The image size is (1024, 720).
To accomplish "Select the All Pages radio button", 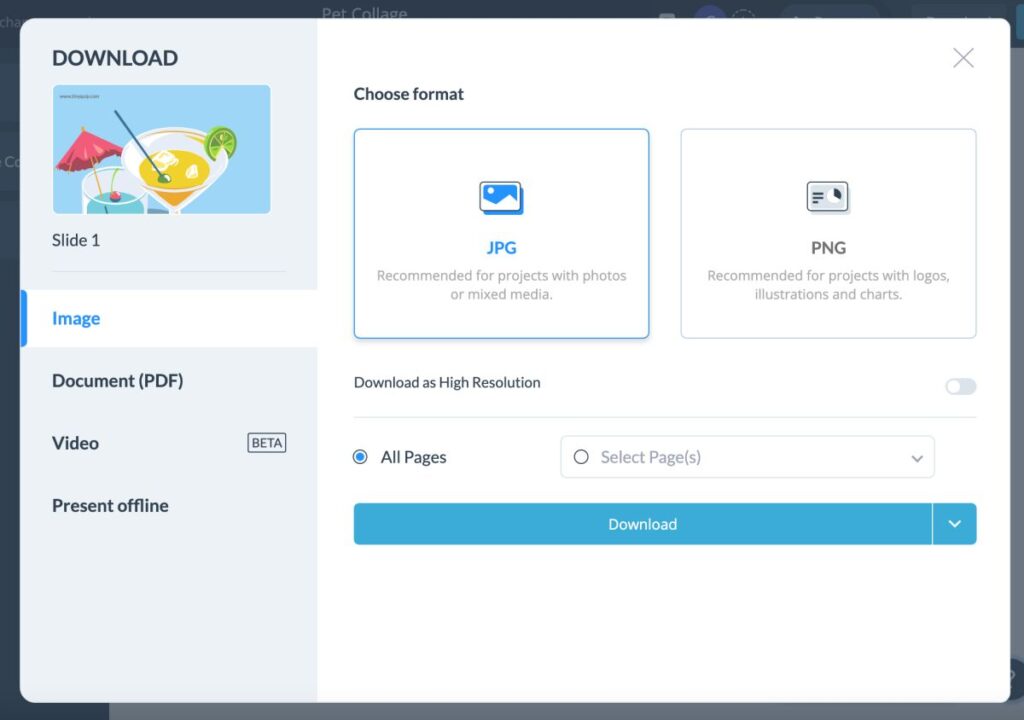I will click(x=361, y=457).
